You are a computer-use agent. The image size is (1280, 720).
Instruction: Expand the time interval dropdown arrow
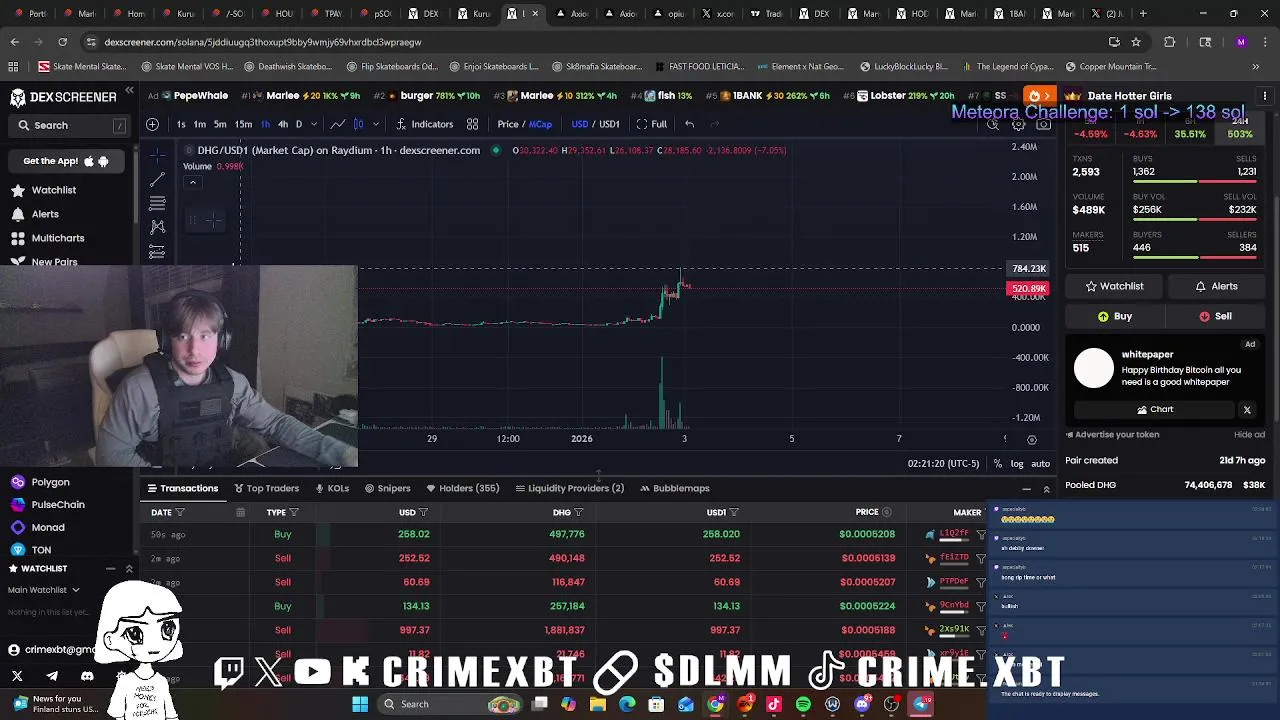pos(313,124)
